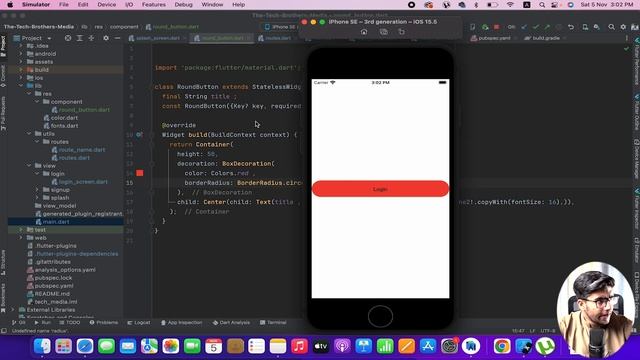Click the red color swatch in editor gutter

(140, 173)
